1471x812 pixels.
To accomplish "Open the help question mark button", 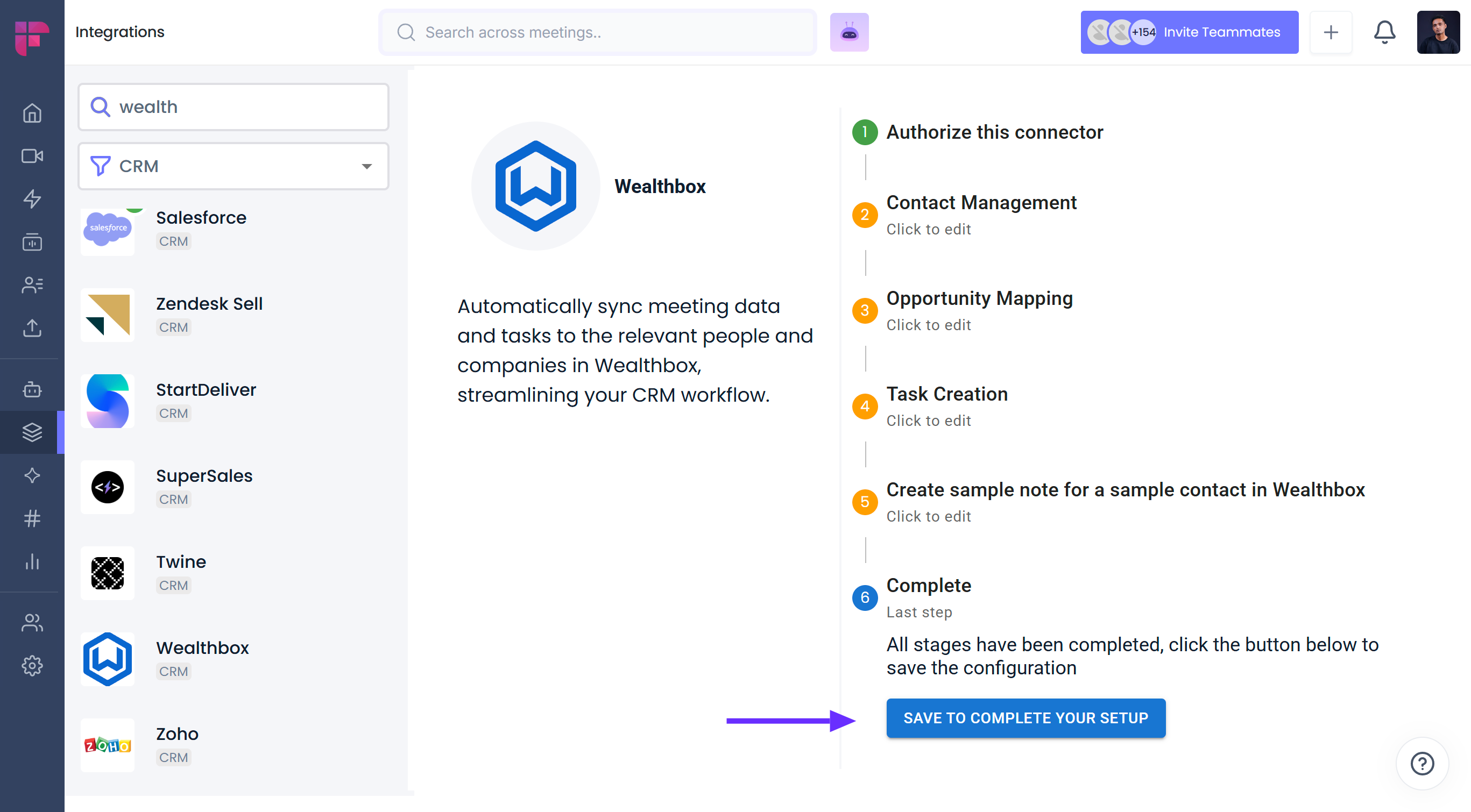I will (x=1422, y=764).
